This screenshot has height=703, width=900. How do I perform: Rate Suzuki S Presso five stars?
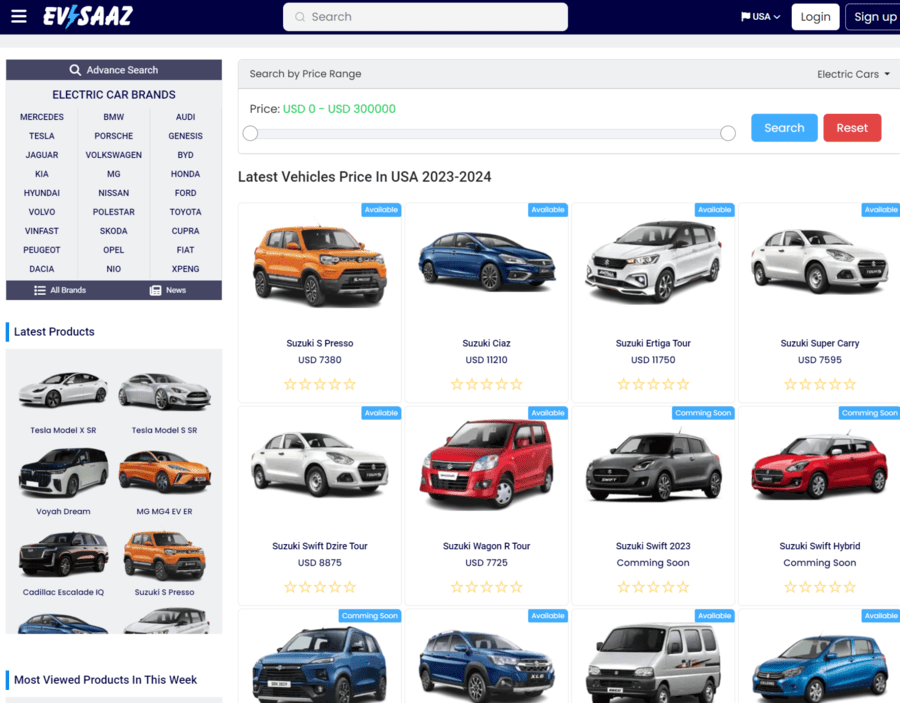[x=350, y=384]
